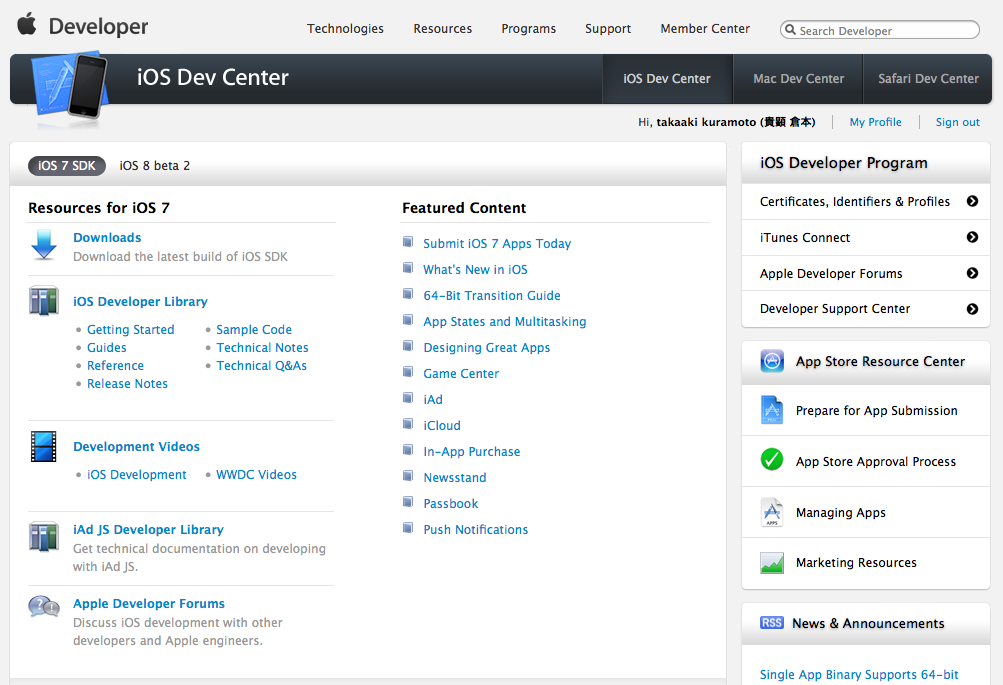Click arrow next to Apple Developer Forums sidebar
Screen dimensions: 1003x685
pyautogui.click(x=972, y=273)
